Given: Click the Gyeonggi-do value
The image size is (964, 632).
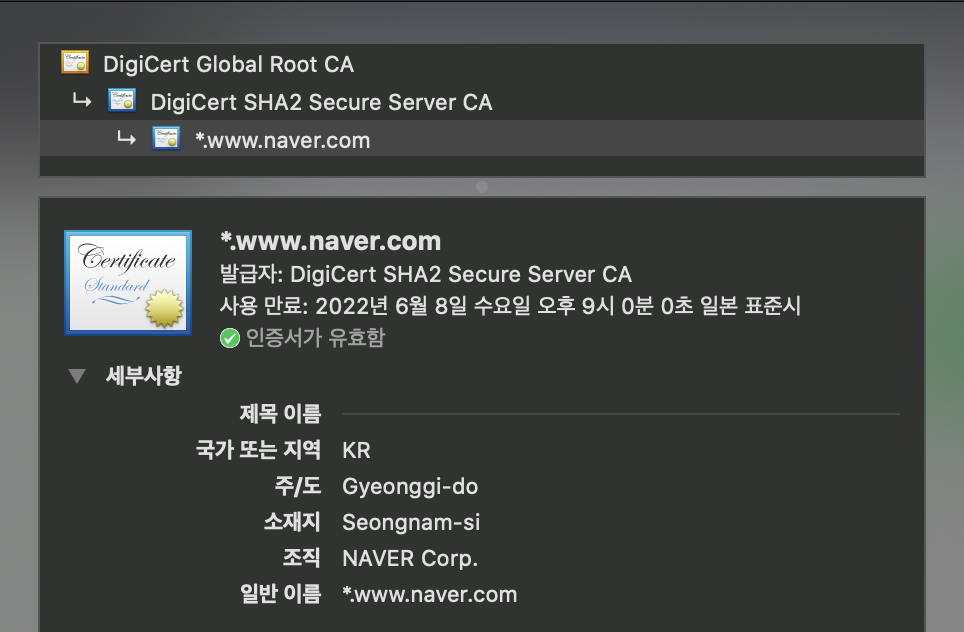Looking at the screenshot, I should pyautogui.click(x=410, y=486).
